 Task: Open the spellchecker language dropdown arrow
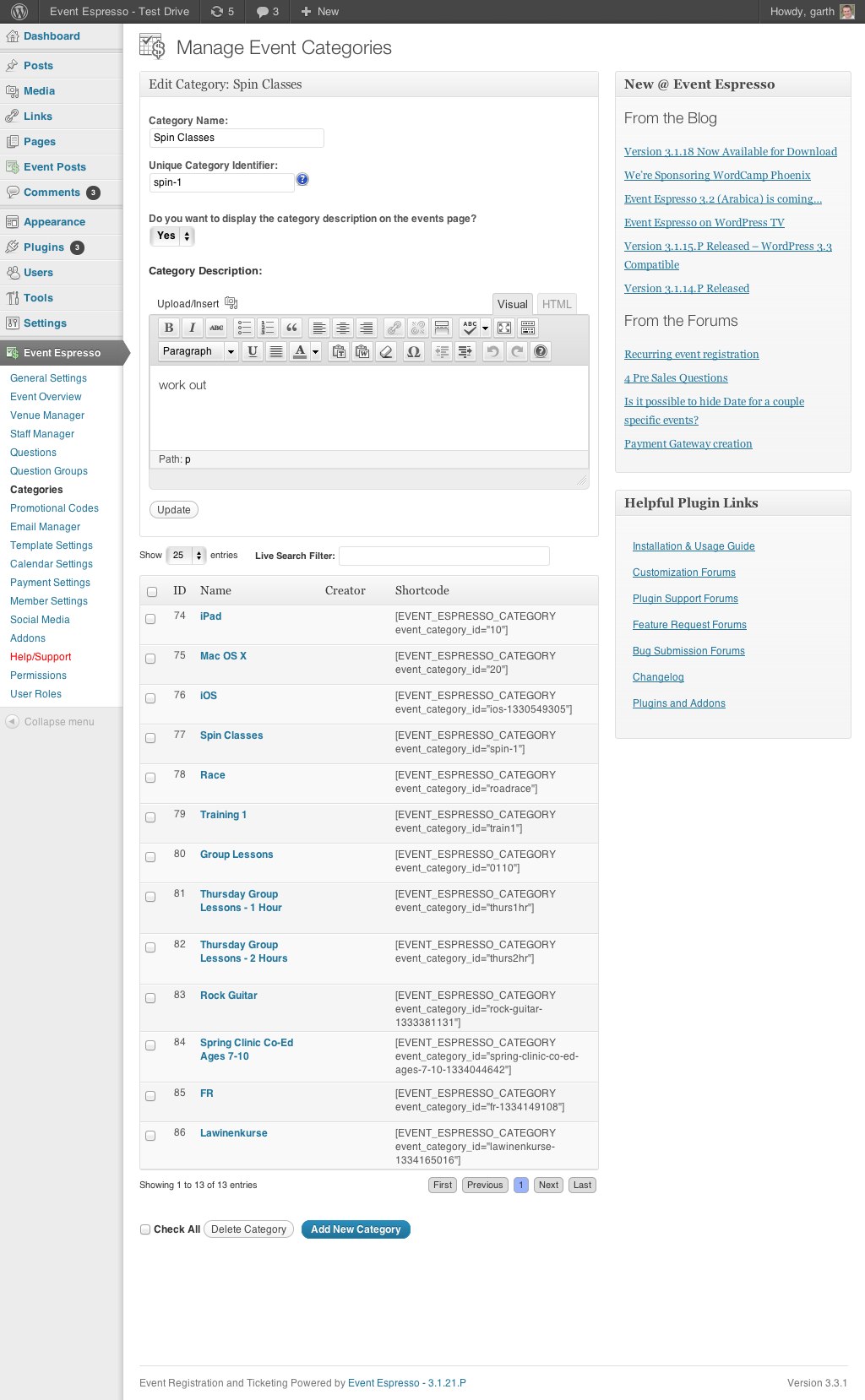pyautogui.click(x=485, y=328)
